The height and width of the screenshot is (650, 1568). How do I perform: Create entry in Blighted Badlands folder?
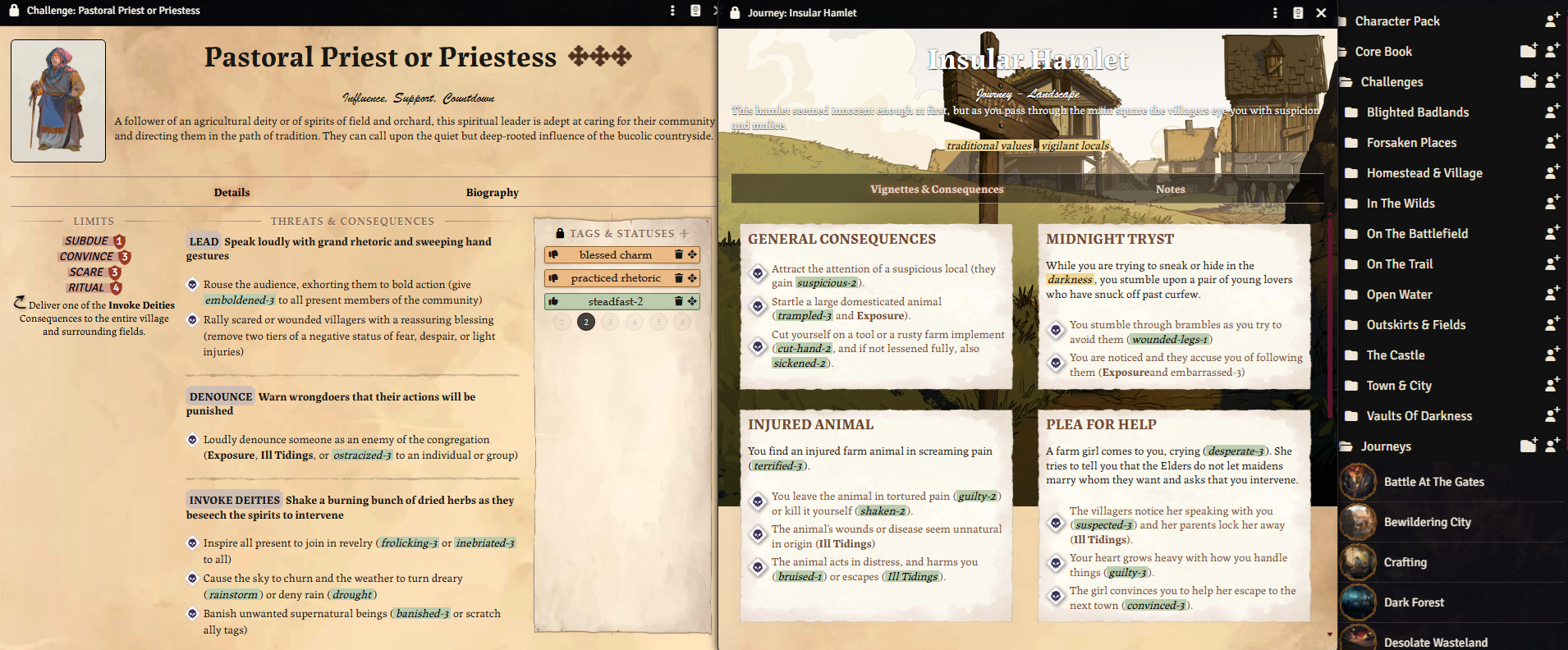(x=1552, y=112)
